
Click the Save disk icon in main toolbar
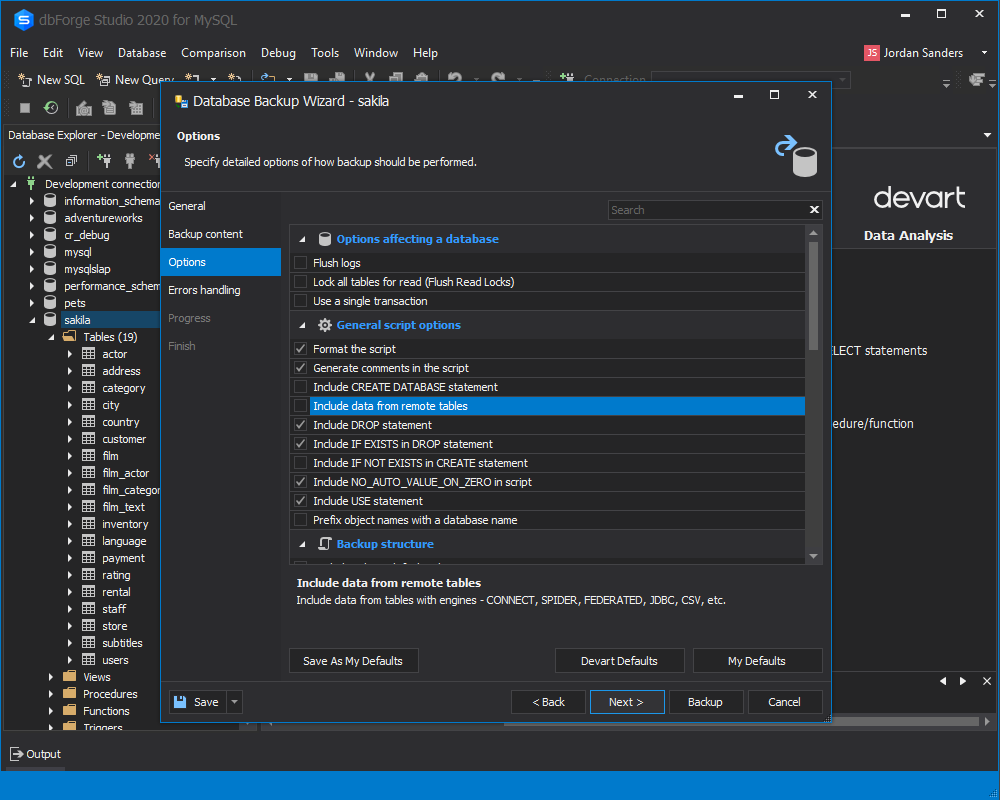(x=311, y=79)
